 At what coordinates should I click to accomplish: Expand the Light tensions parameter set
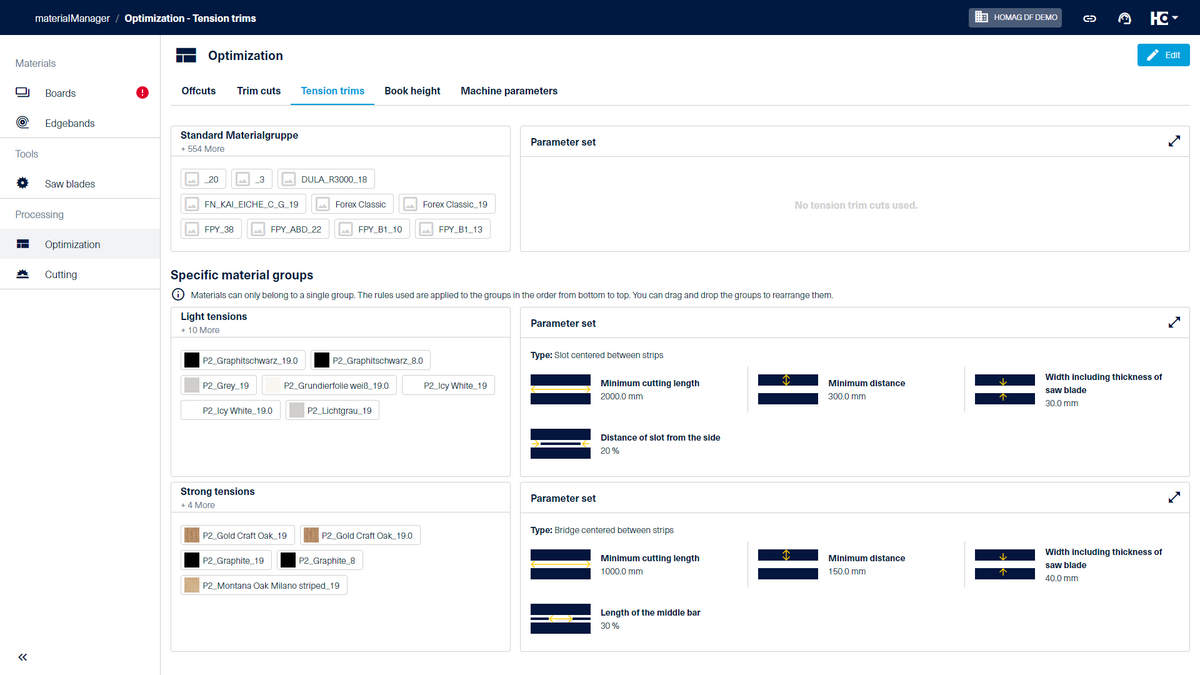pyautogui.click(x=1174, y=323)
